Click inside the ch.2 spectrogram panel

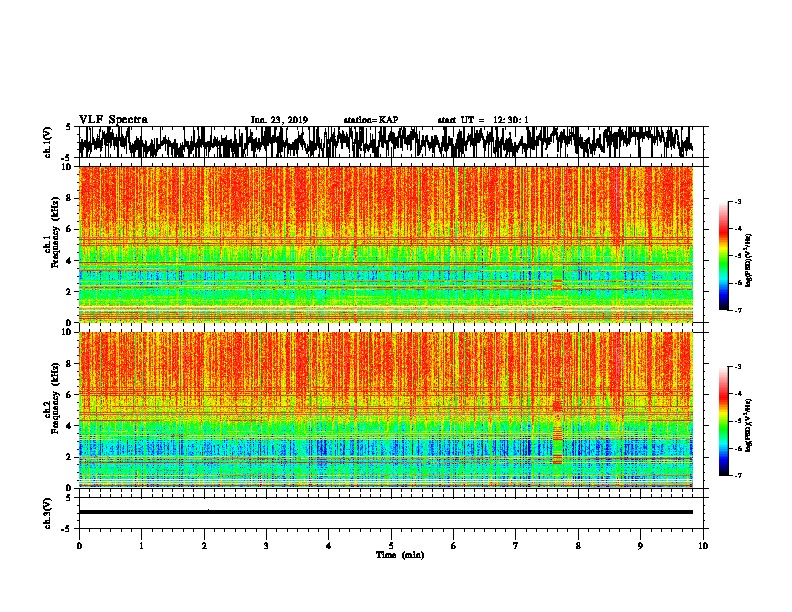386,410
